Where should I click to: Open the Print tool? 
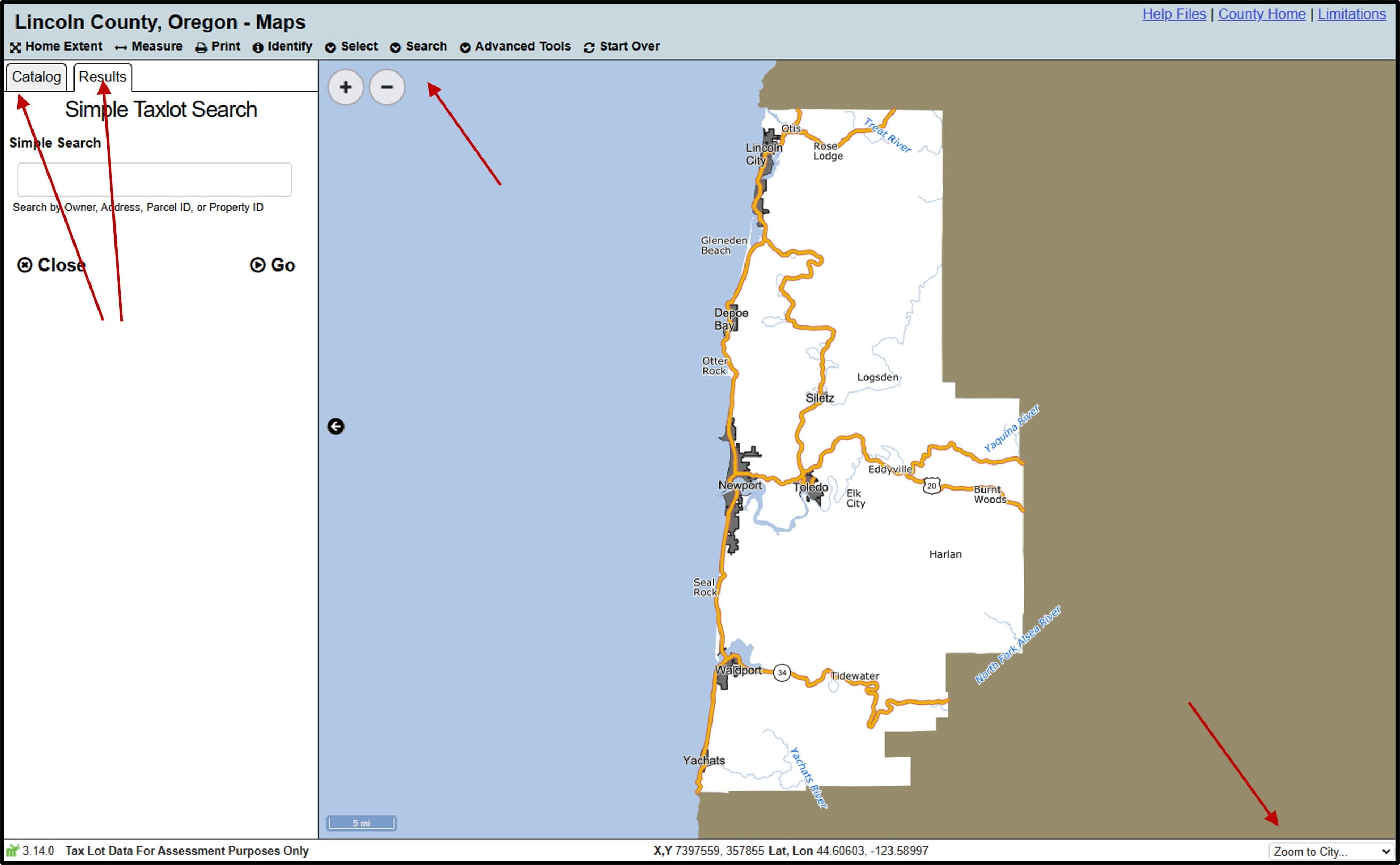[x=218, y=46]
